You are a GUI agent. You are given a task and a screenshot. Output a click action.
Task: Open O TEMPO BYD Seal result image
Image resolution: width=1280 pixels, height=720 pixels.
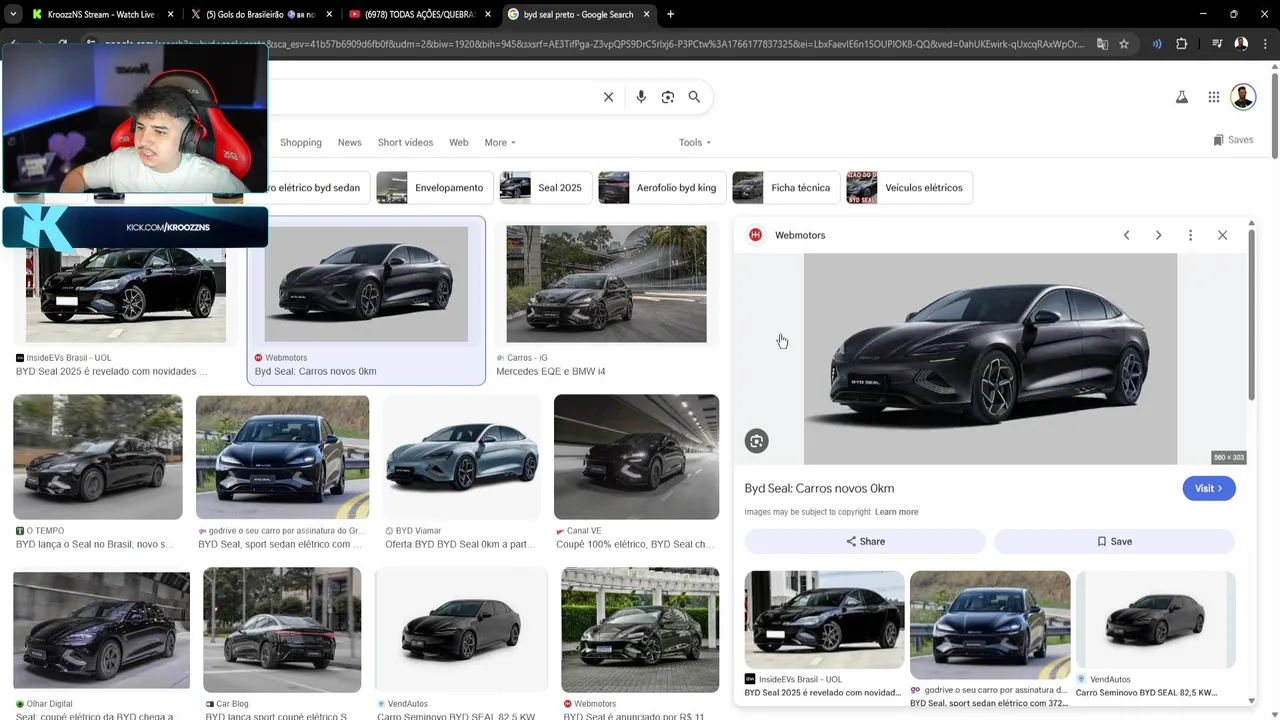98,457
